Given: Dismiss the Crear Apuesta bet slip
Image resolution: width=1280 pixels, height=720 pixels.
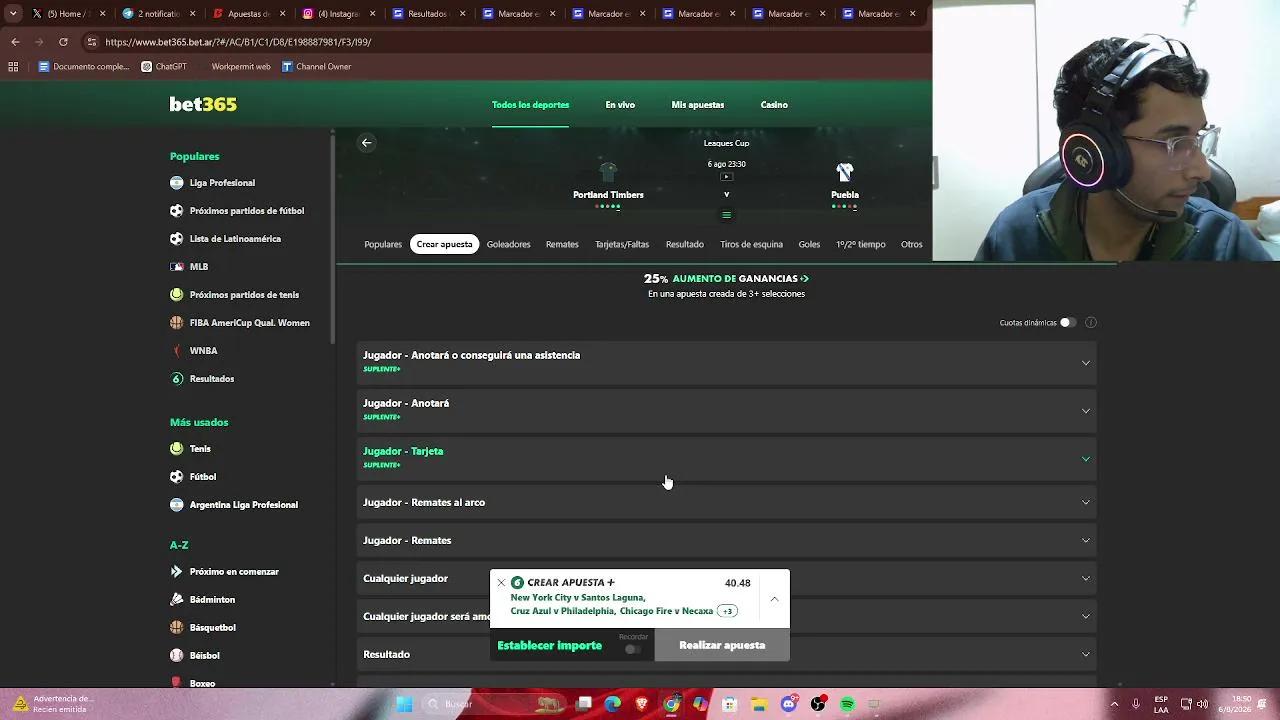Looking at the screenshot, I should point(501,583).
